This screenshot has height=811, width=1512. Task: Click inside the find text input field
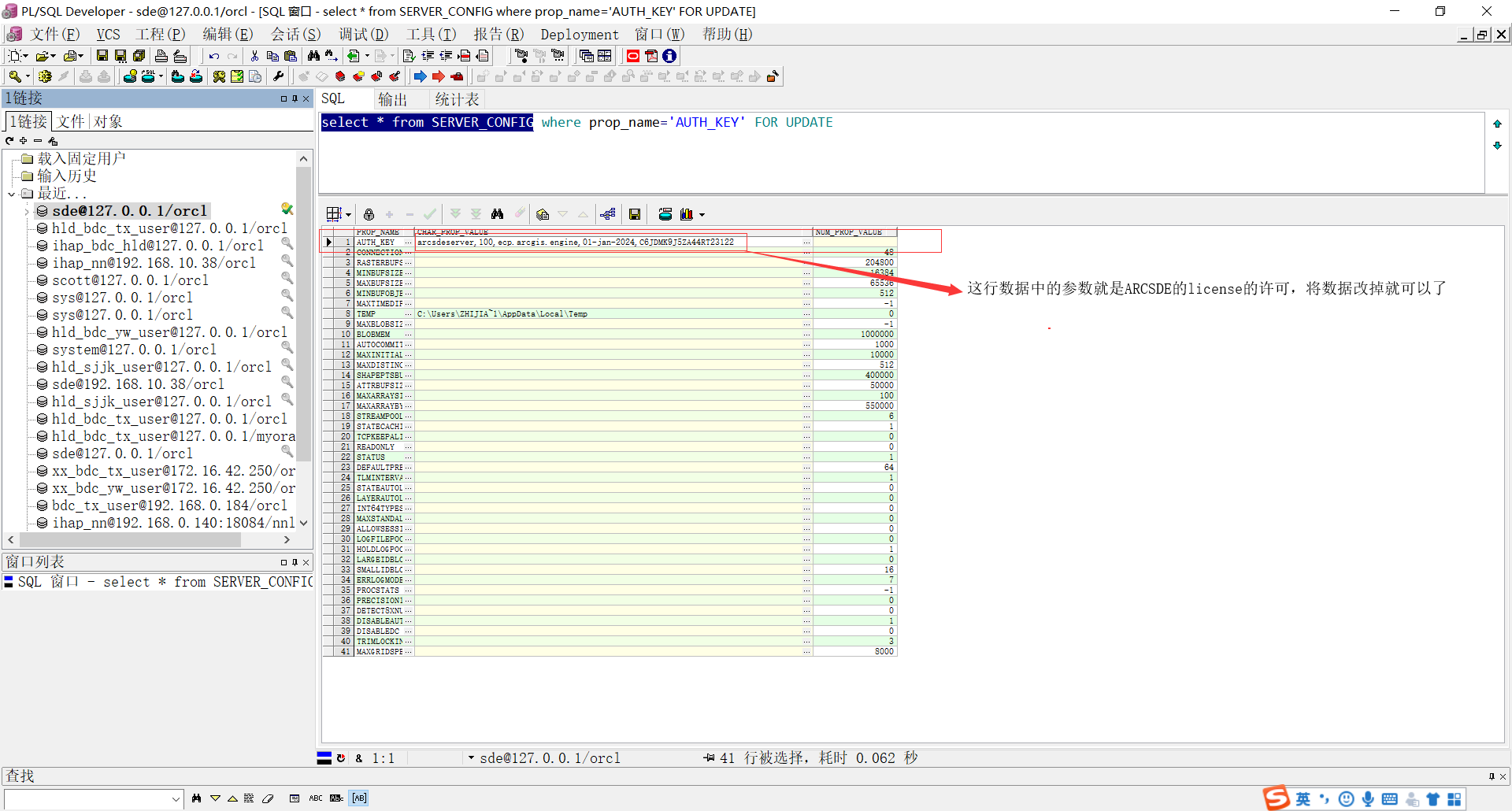[x=87, y=799]
